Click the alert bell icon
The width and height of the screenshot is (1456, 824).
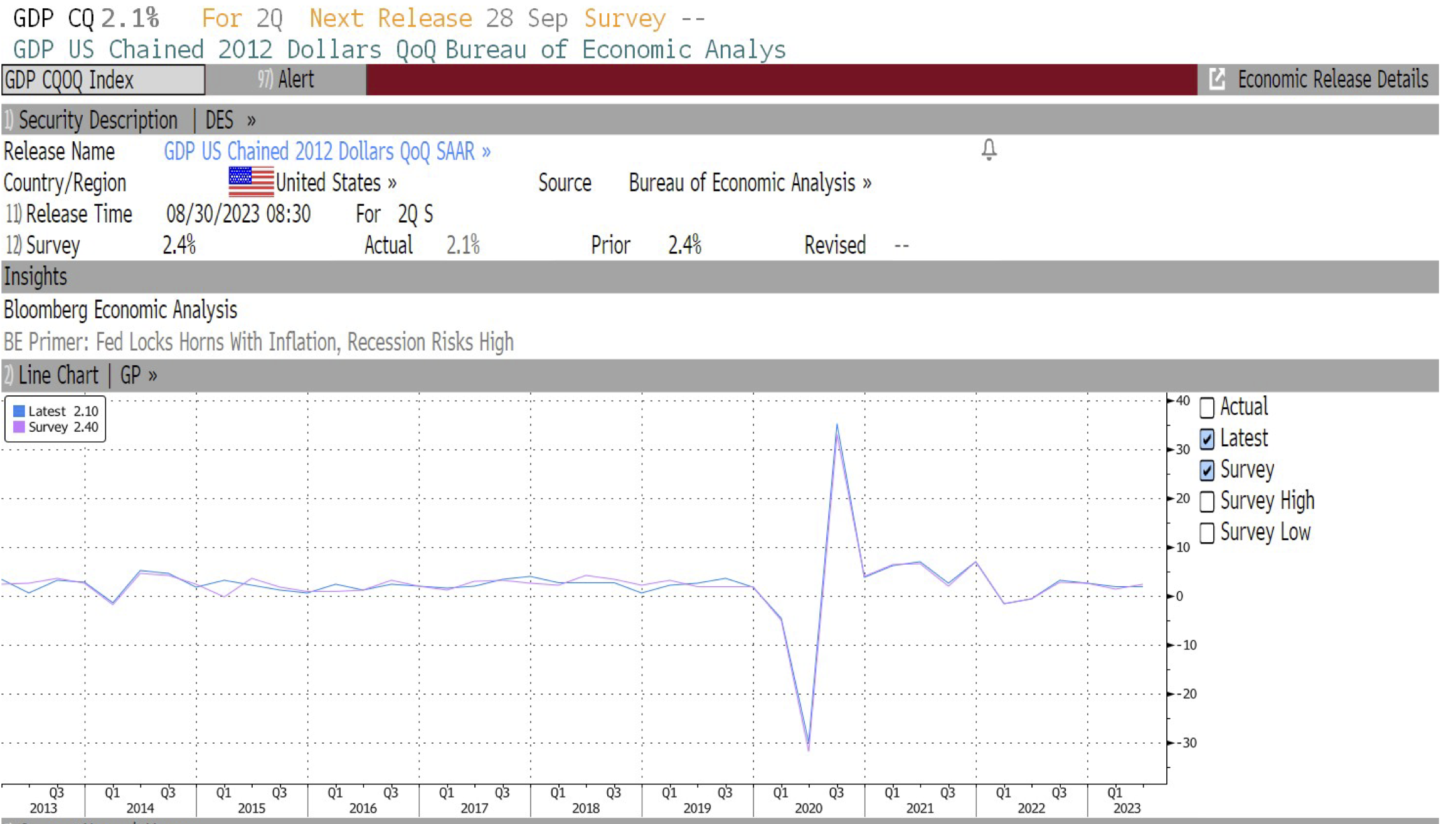tap(989, 149)
